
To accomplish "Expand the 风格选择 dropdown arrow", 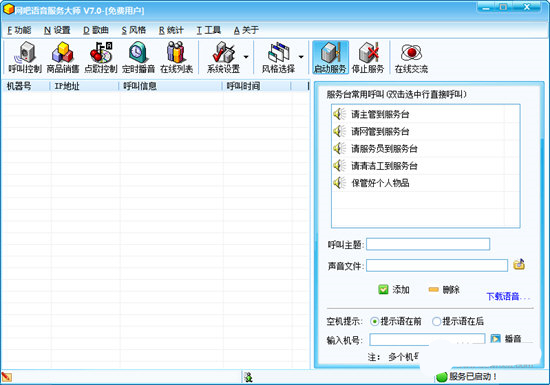I will click(301, 57).
